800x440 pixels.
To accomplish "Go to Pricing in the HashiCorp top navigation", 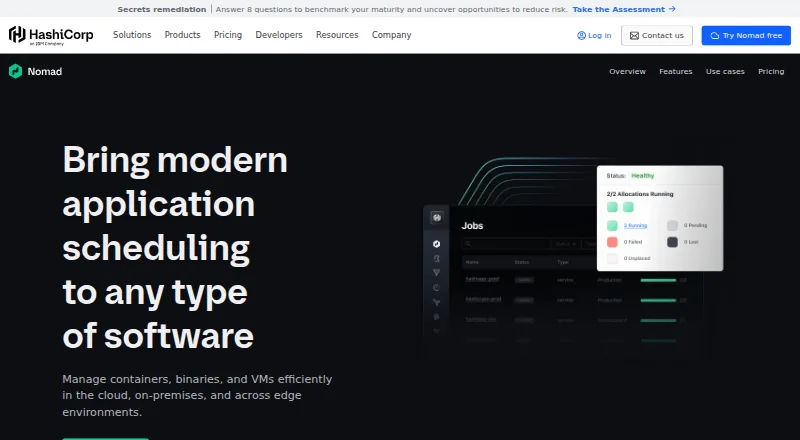I will [228, 35].
